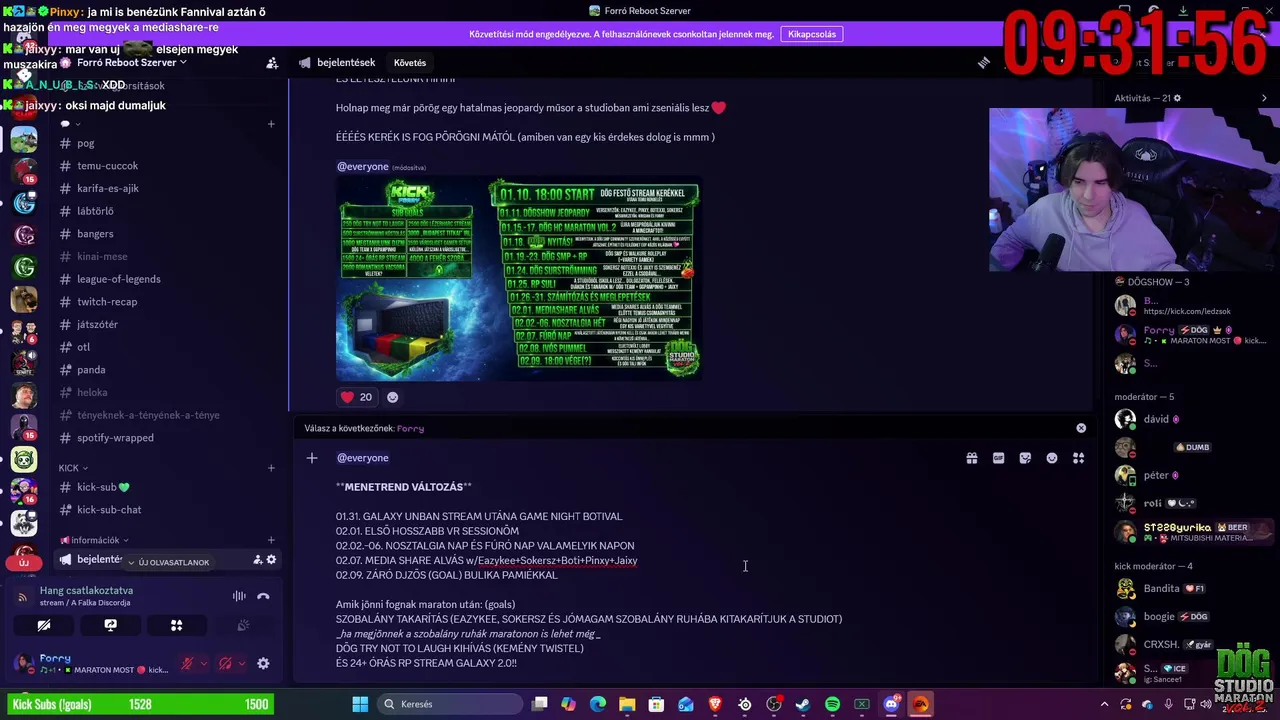1280x720 pixels.
Task: Disconnect from the voice channel
Action: tap(263, 596)
